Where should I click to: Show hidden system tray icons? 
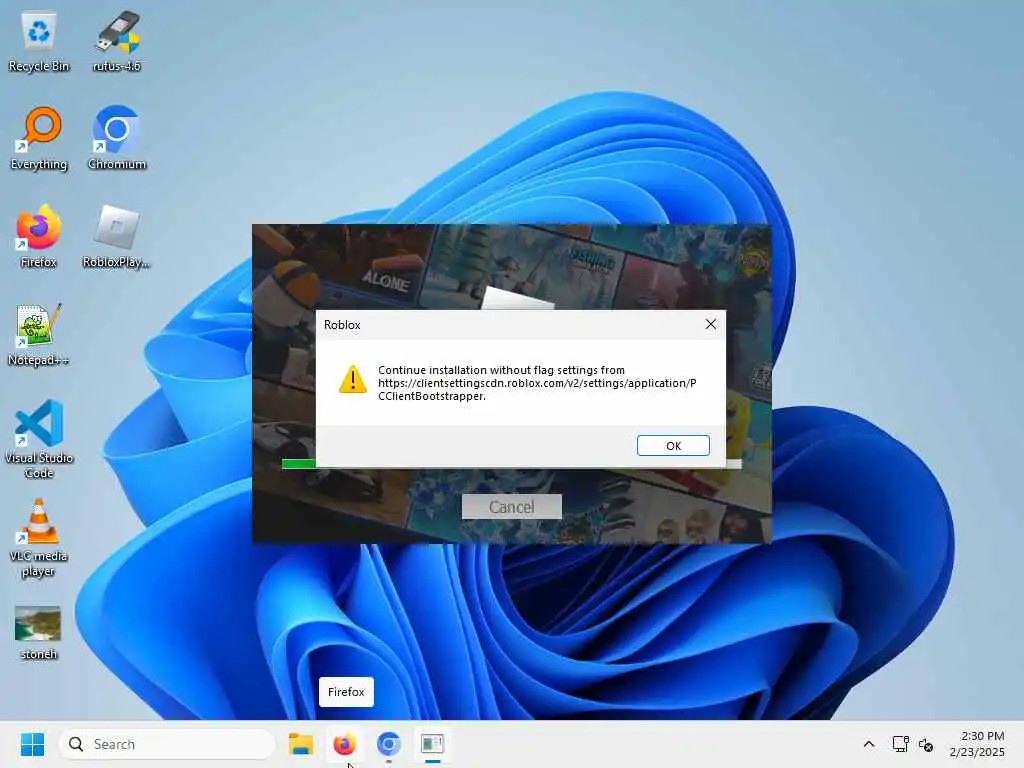869,744
